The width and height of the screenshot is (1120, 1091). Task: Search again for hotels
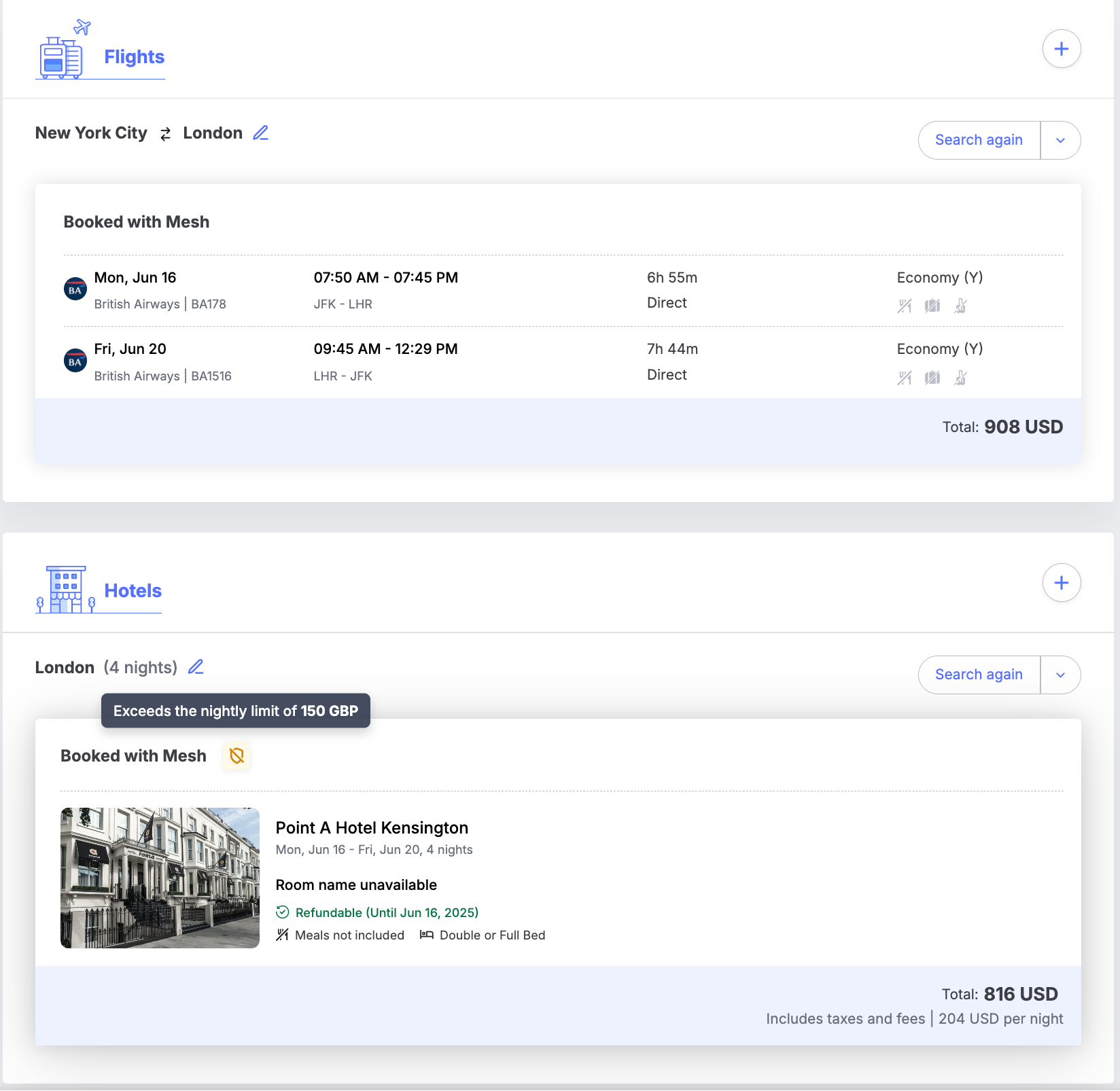click(979, 675)
